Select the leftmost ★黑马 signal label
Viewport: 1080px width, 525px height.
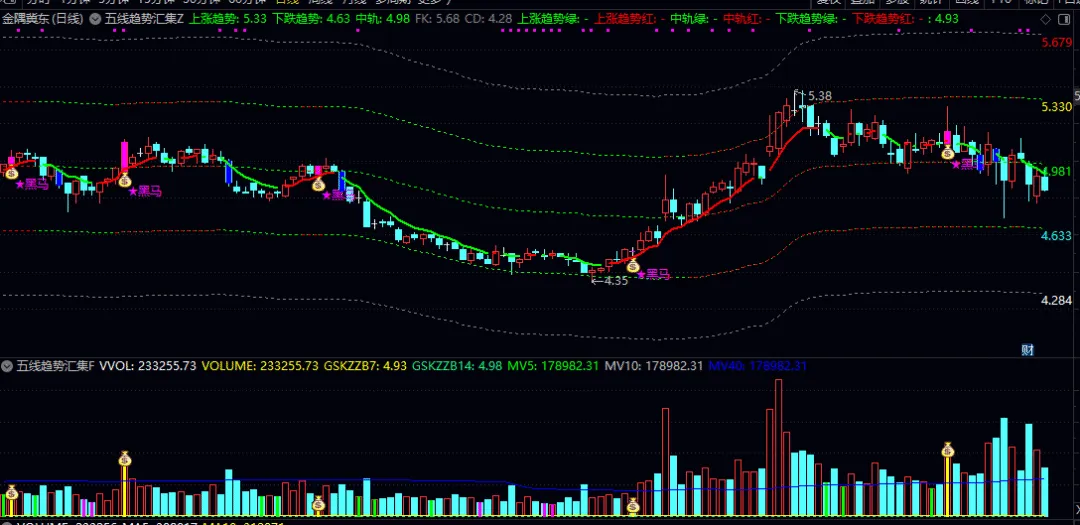tap(32, 184)
